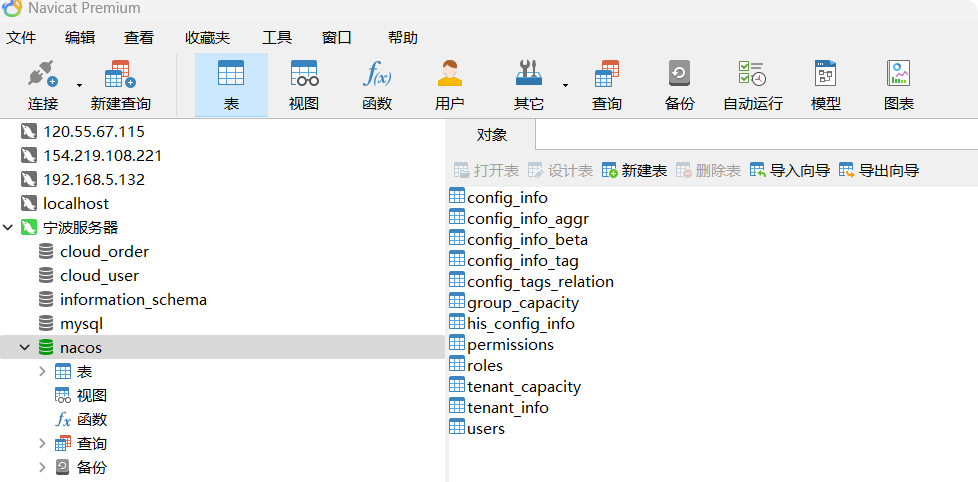The height and width of the screenshot is (482, 978).
Task: Select the group_capacity table
Action: (523, 302)
